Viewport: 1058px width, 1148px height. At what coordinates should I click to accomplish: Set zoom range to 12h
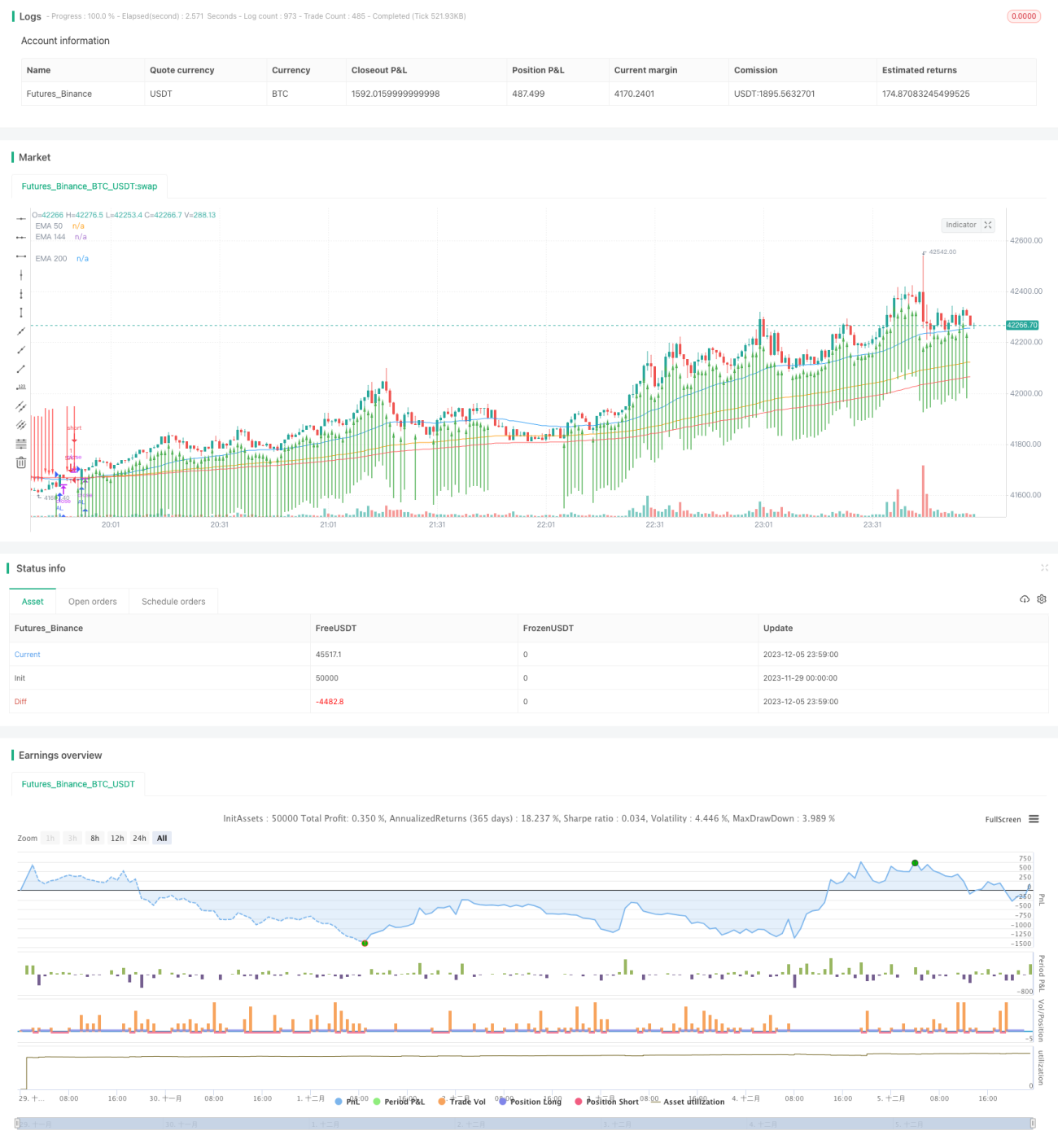click(x=117, y=839)
